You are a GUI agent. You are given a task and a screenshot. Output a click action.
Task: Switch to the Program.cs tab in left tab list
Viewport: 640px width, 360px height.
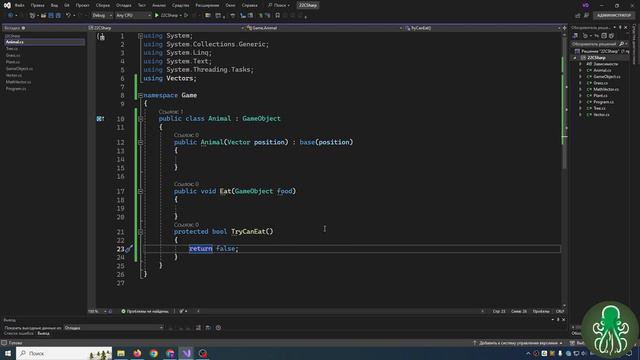pos(16,89)
